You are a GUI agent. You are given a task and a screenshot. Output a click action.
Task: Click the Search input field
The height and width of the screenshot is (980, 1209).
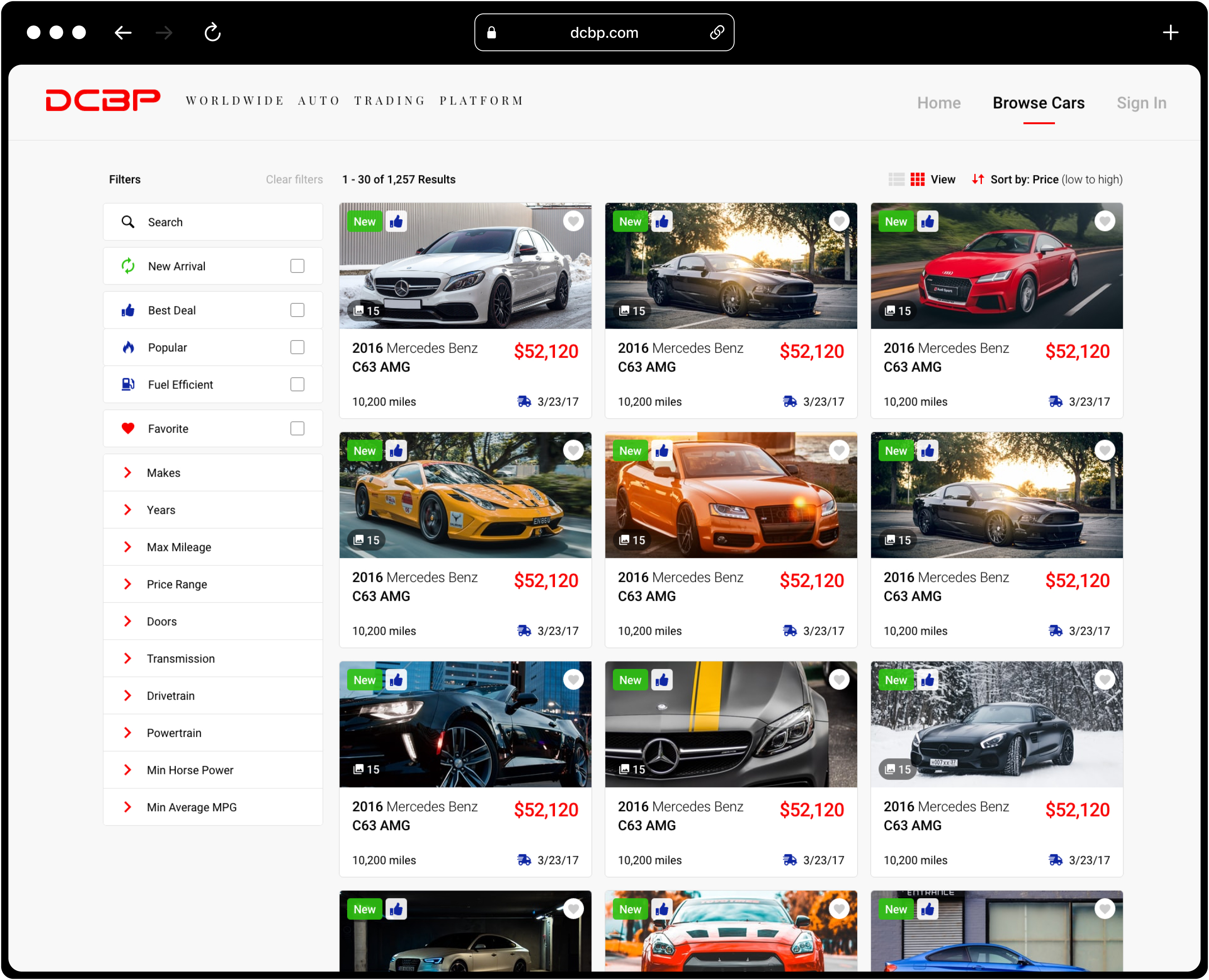click(x=213, y=222)
